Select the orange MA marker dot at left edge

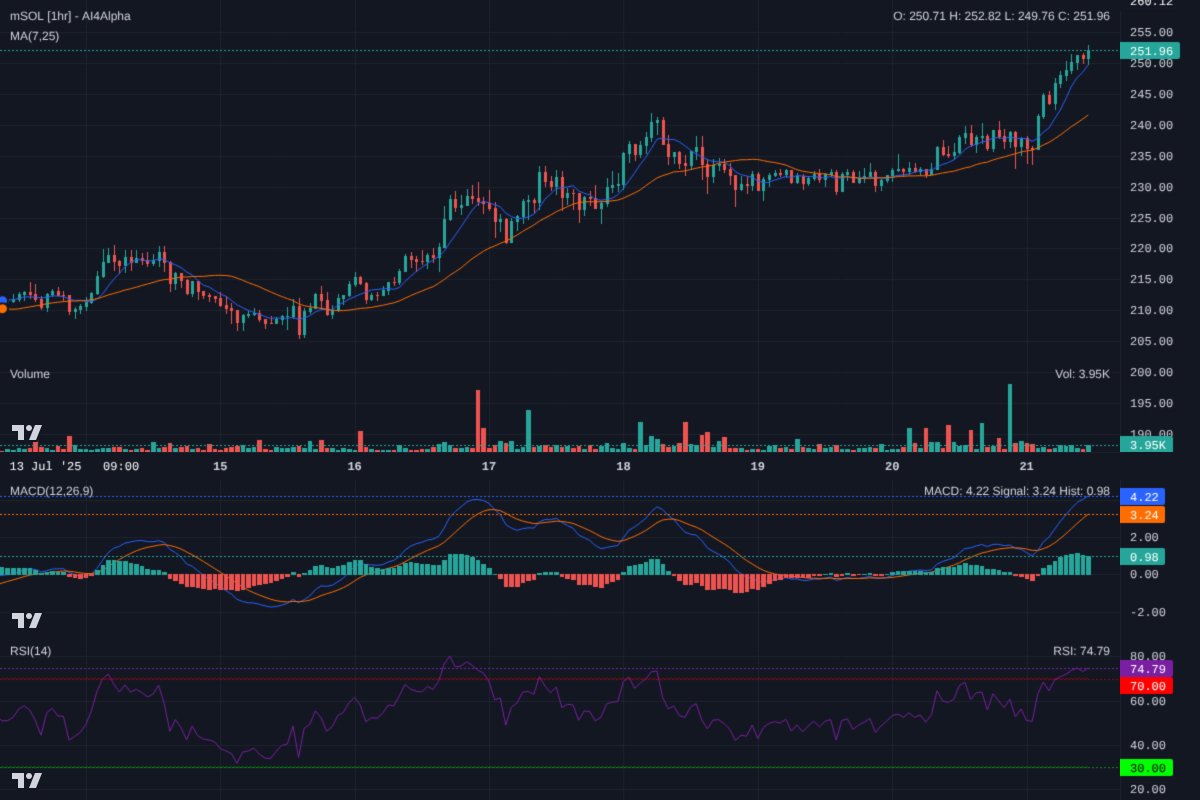click(x=3, y=308)
